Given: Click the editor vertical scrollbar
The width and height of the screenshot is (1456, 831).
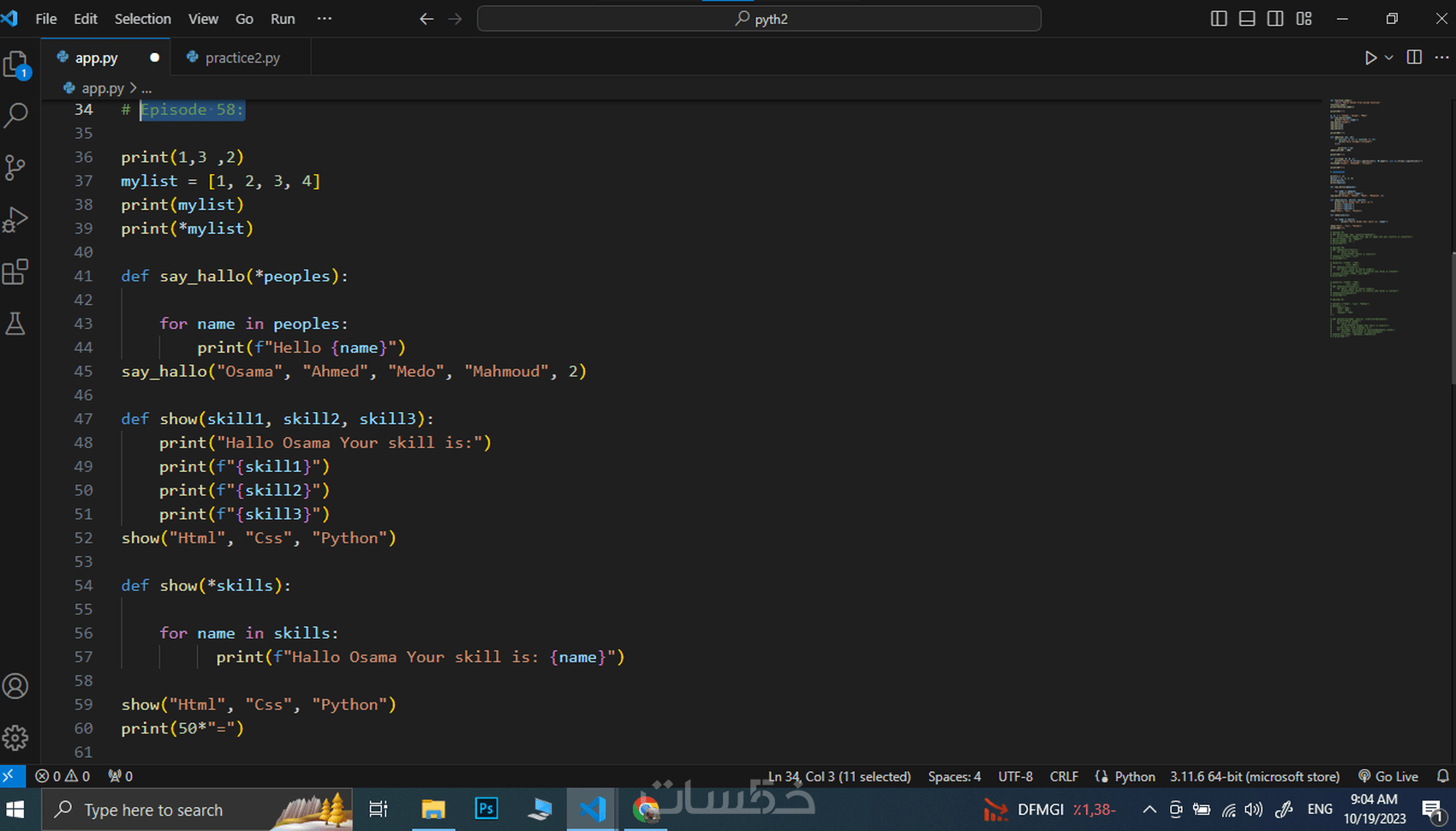Looking at the screenshot, I should [x=1453, y=317].
